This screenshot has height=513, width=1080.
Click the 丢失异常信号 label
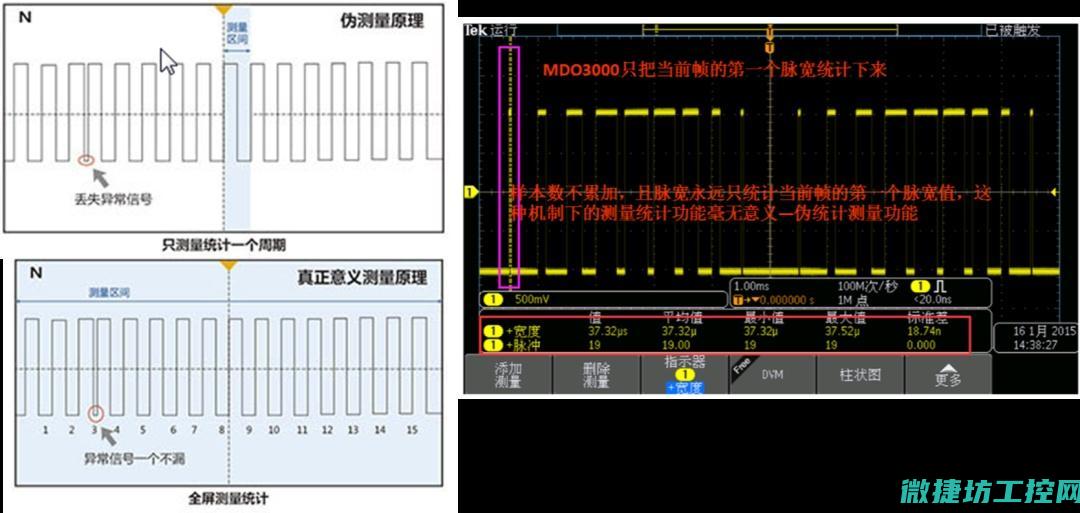click(112, 200)
